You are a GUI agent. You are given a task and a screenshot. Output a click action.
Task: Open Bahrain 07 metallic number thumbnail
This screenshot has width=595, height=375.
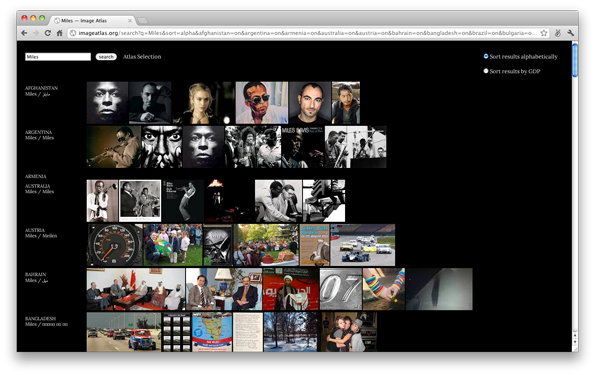(x=341, y=289)
